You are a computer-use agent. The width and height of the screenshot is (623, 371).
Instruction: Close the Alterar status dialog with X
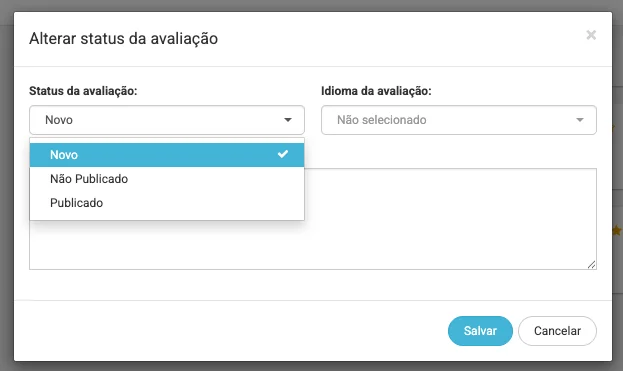click(x=591, y=35)
